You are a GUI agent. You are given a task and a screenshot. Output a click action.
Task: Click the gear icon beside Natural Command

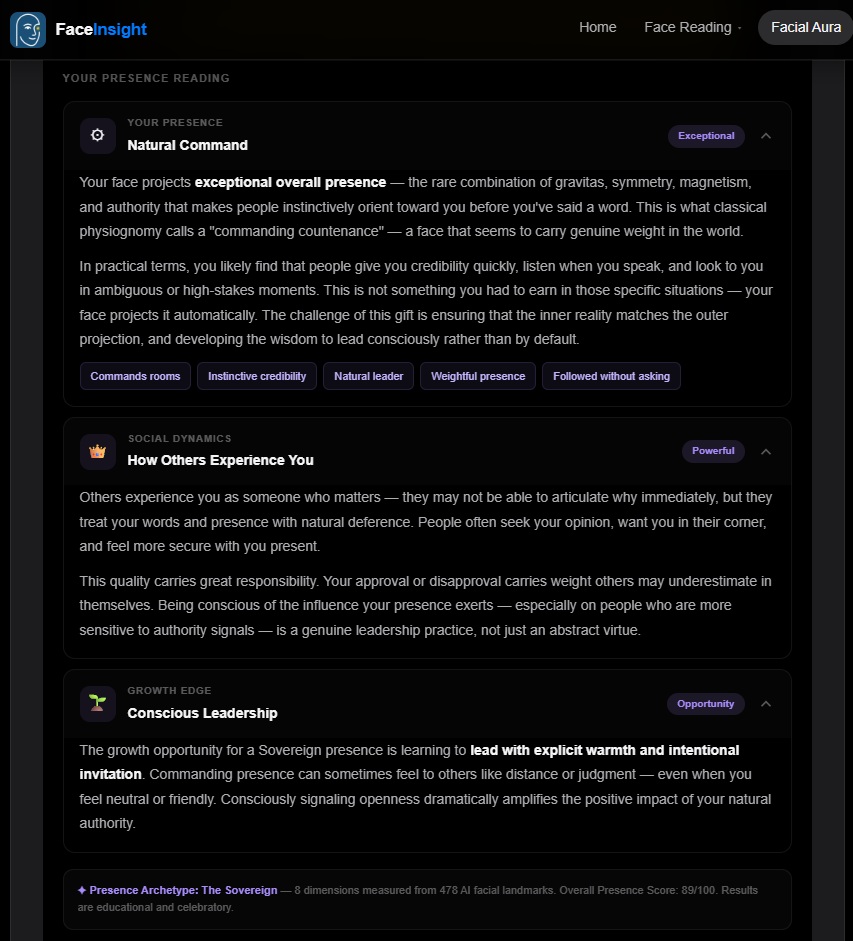coord(97,136)
